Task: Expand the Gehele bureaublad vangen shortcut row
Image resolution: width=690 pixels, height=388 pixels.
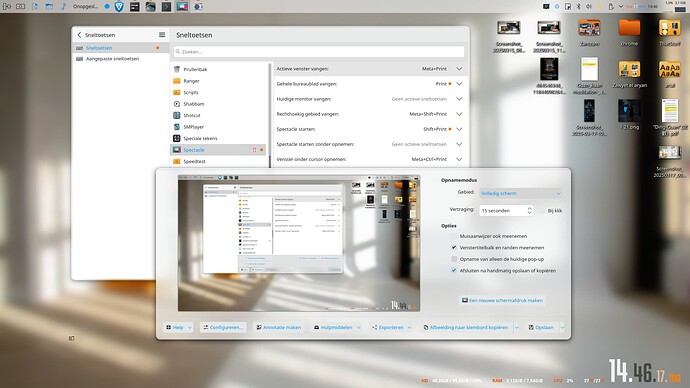Action: tap(459, 84)
